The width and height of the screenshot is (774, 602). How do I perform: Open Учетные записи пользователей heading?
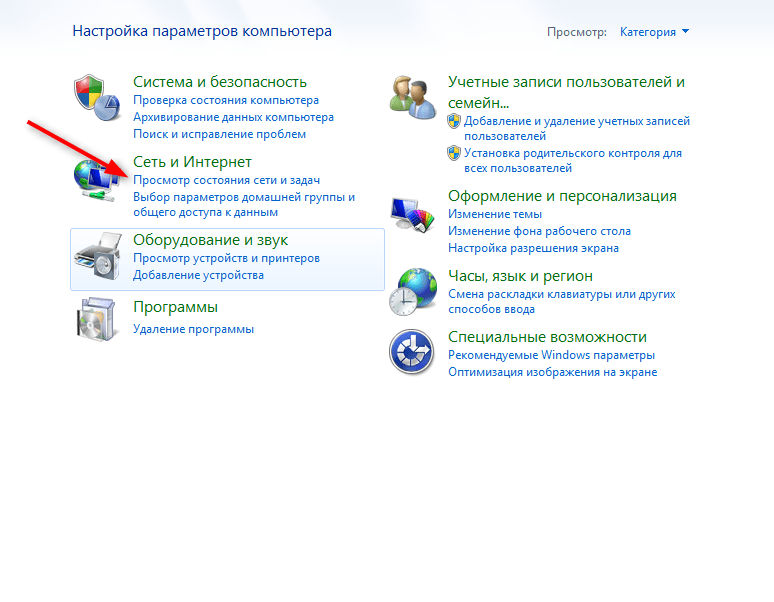pos(566,92)
